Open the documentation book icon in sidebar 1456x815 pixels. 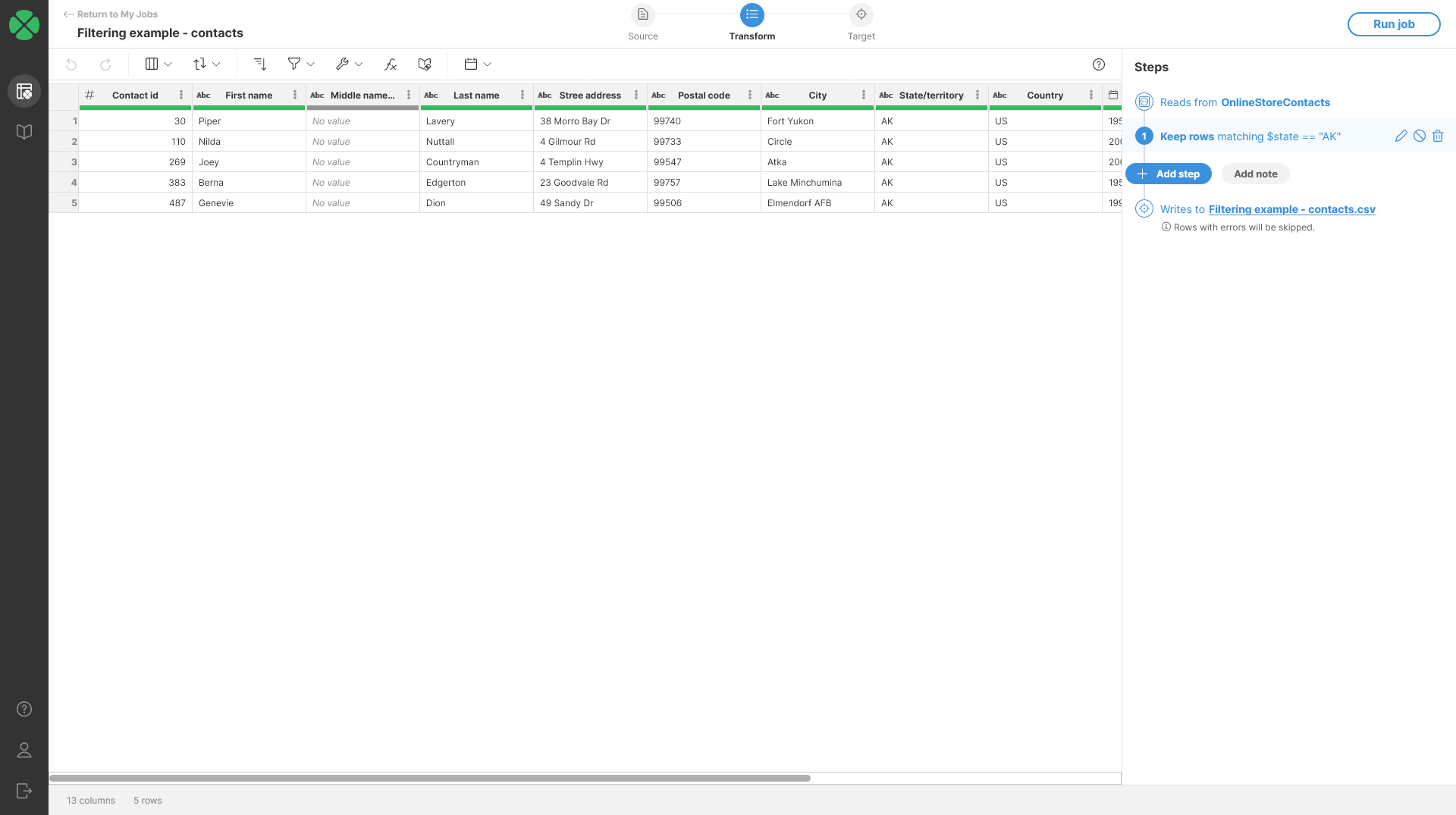(24, 132)
